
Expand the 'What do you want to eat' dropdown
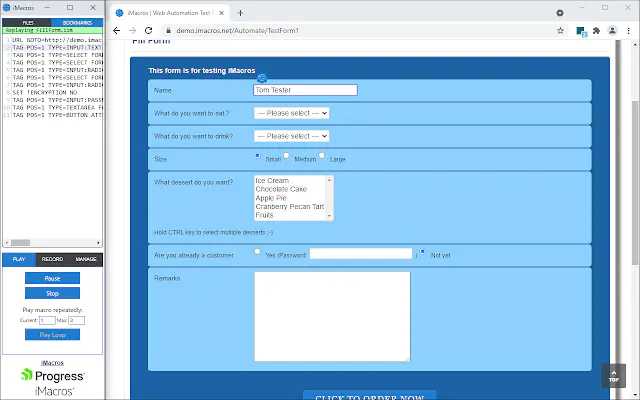tap(291, 113)
